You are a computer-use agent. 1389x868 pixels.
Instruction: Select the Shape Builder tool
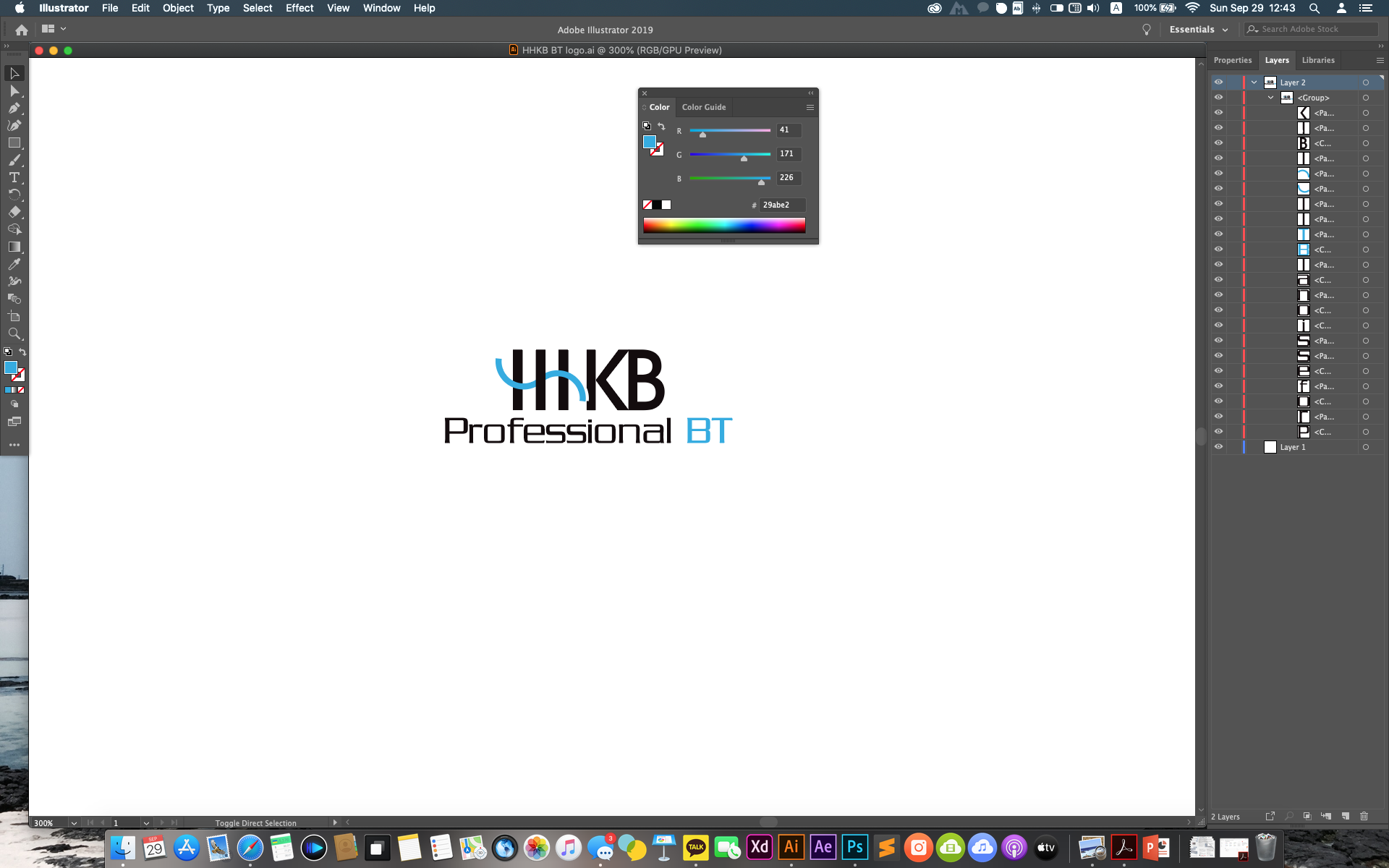coord(14,230)
